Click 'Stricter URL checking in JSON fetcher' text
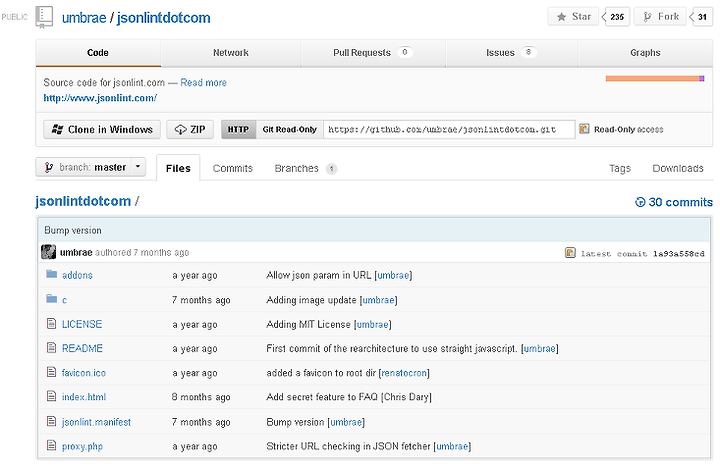The image size is (720, 468). pos(349,446)
